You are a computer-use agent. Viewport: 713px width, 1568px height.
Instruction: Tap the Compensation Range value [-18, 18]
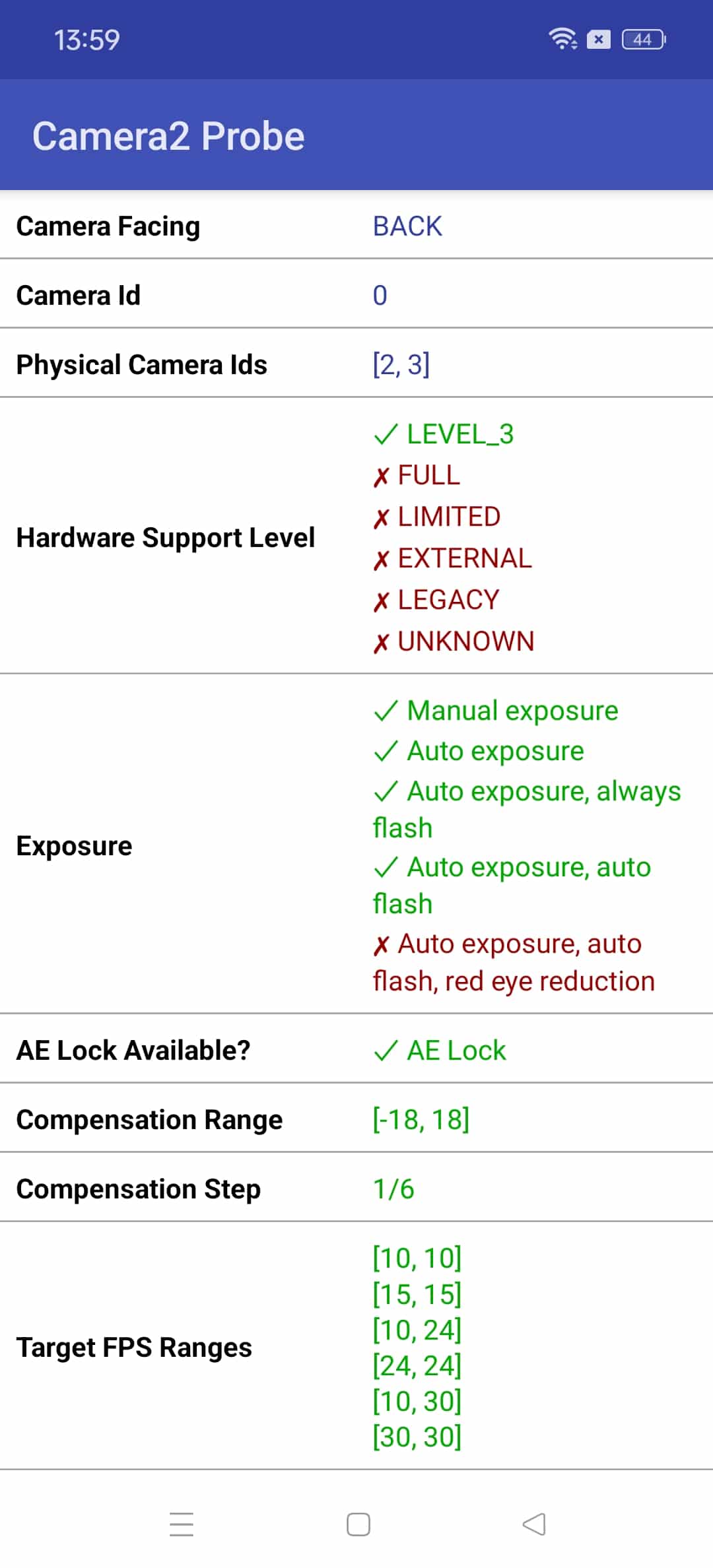click(x=421, y=1120)
